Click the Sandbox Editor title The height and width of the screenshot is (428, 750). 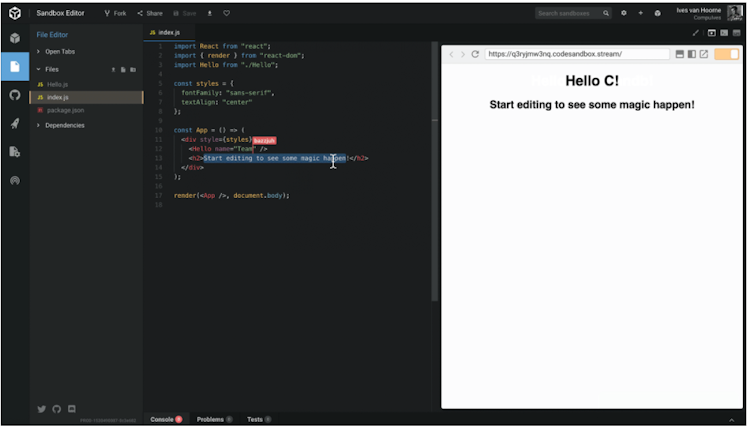[x=60, y=13]
